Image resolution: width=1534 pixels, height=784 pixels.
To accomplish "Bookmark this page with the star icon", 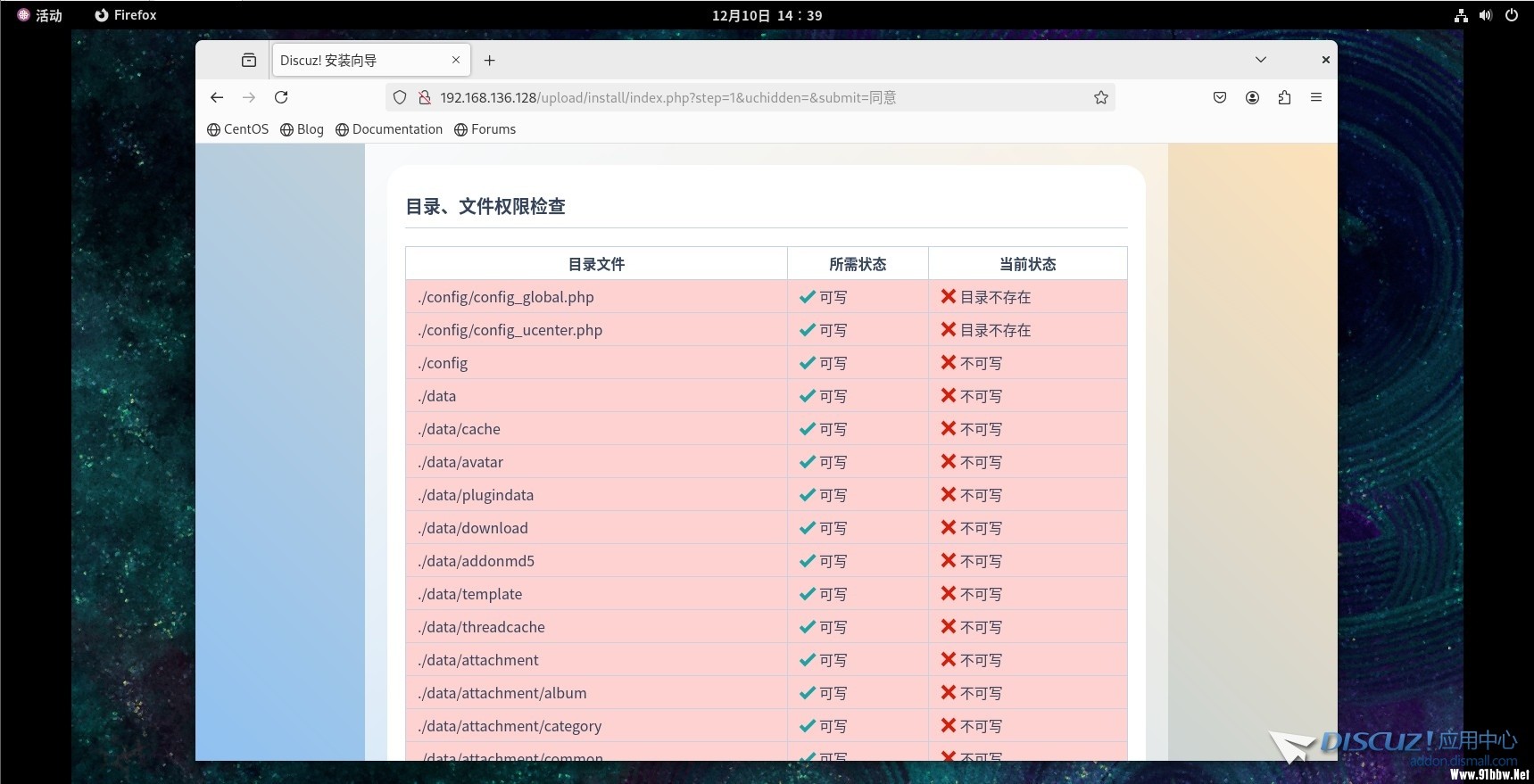I will pos(1101,97).
